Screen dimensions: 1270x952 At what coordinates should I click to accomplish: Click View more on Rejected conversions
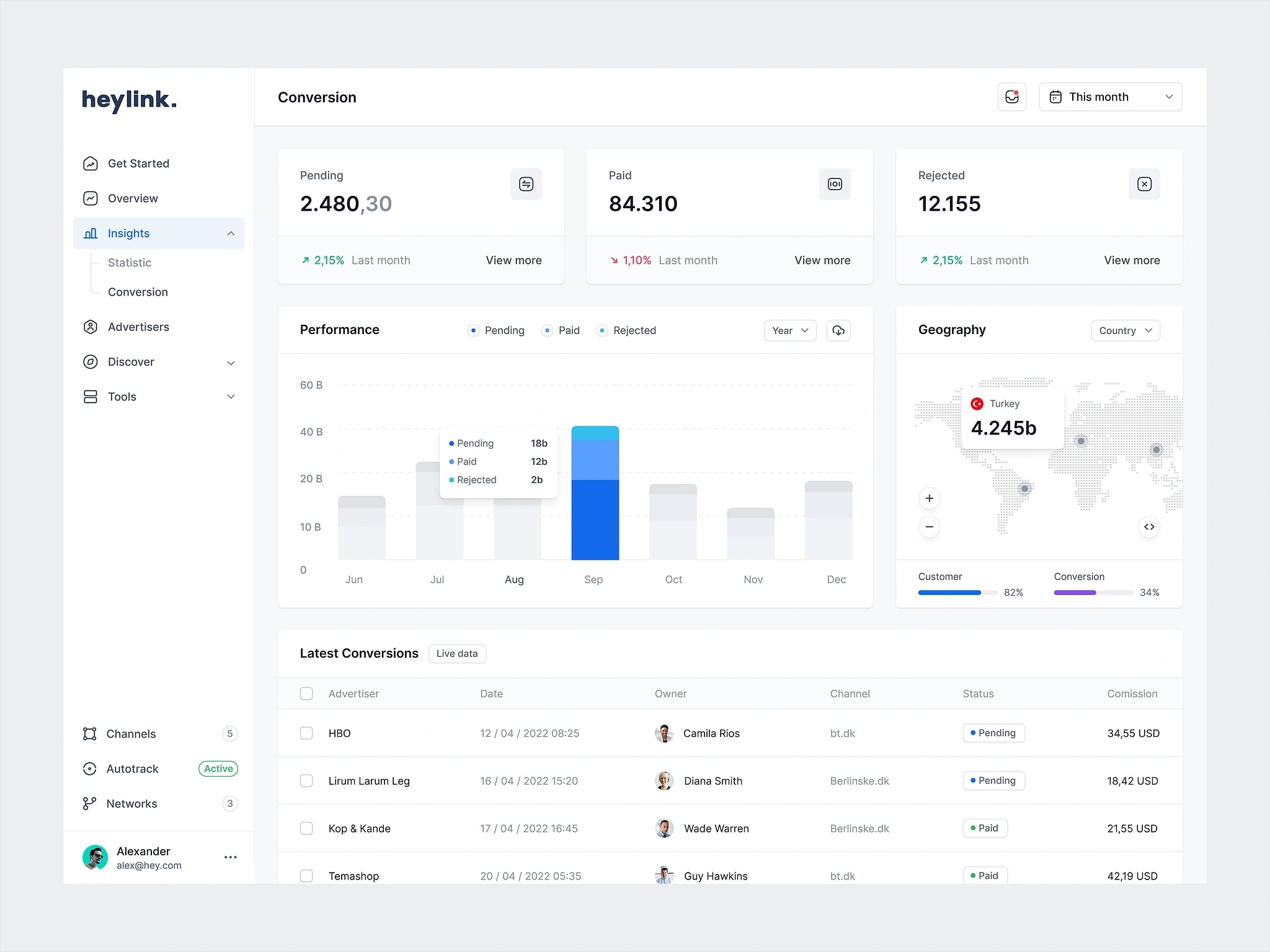(x=1131, y=260)
